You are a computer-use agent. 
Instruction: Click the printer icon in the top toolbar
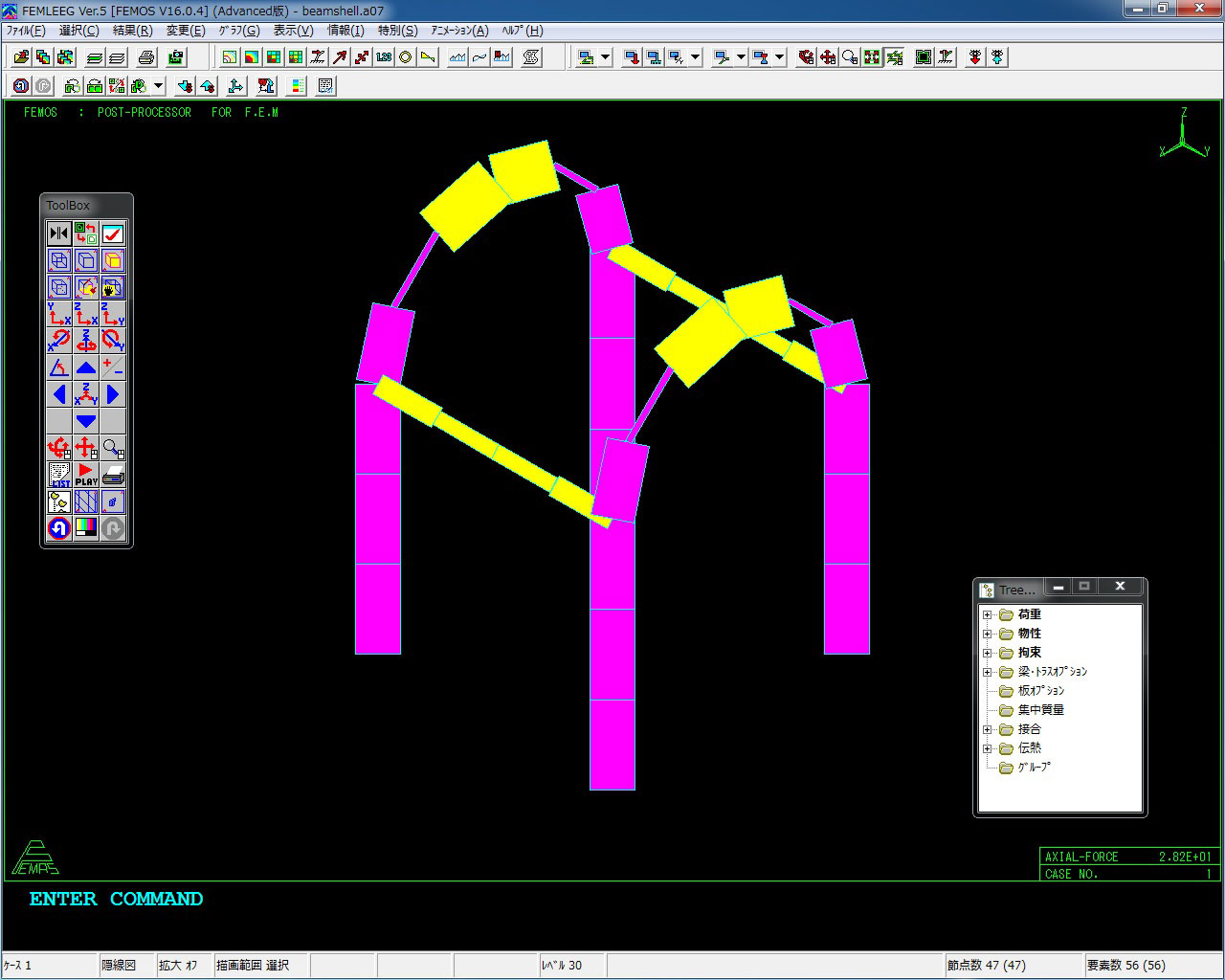145,57
